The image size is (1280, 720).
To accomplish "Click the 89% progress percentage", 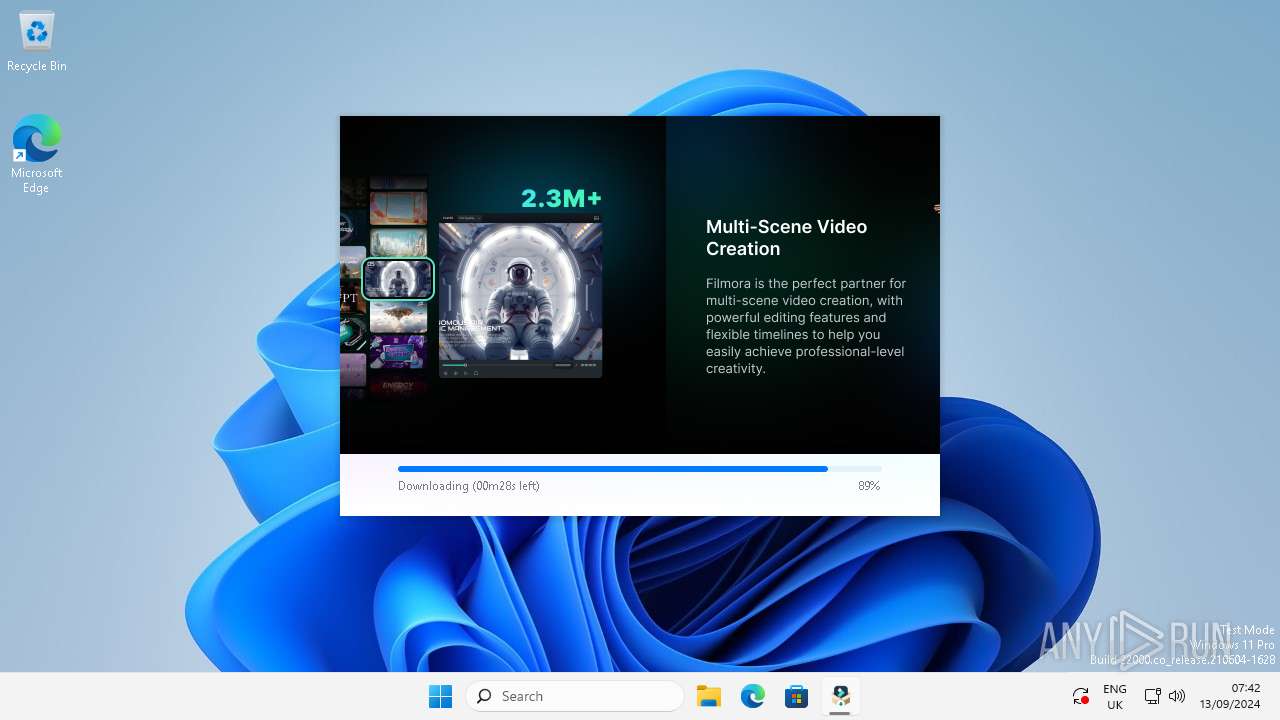I will click(x=869, y=486).
